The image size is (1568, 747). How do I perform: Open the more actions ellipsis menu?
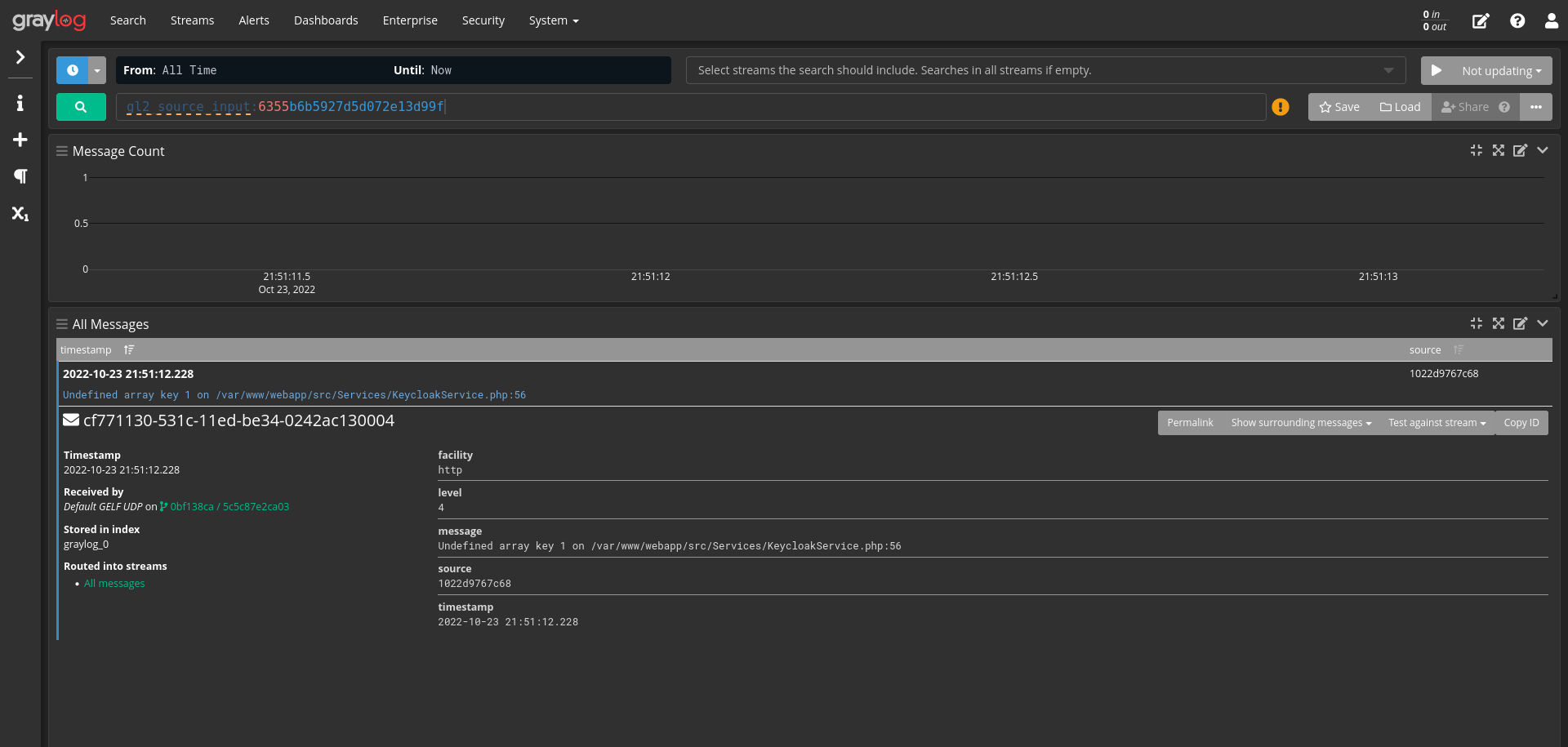(1536, 107)
